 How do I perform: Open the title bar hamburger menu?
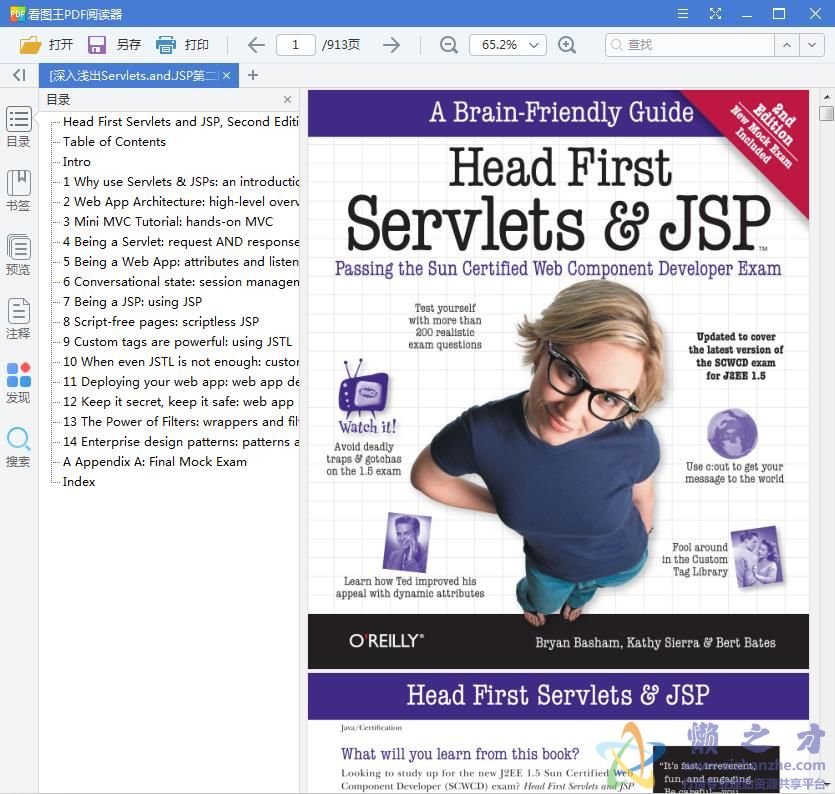tap(683, 13)
